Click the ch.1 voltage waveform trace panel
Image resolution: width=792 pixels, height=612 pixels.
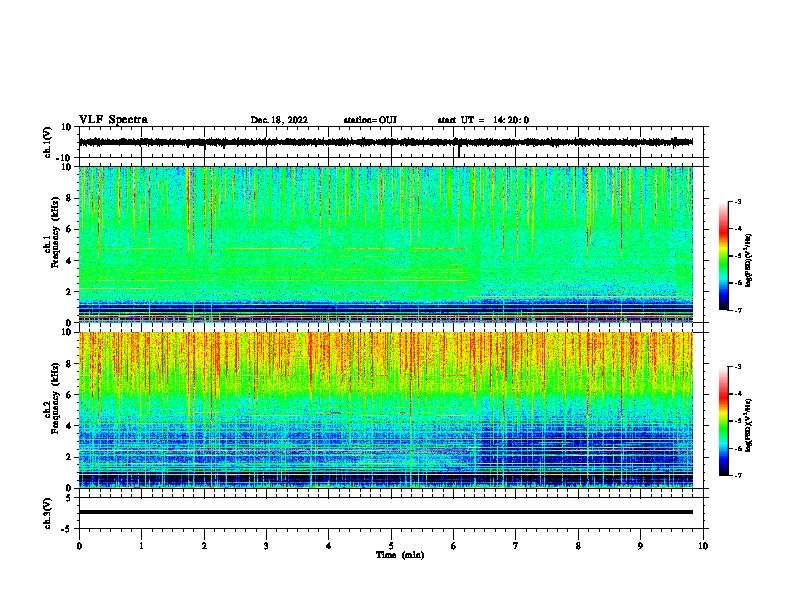391,142
